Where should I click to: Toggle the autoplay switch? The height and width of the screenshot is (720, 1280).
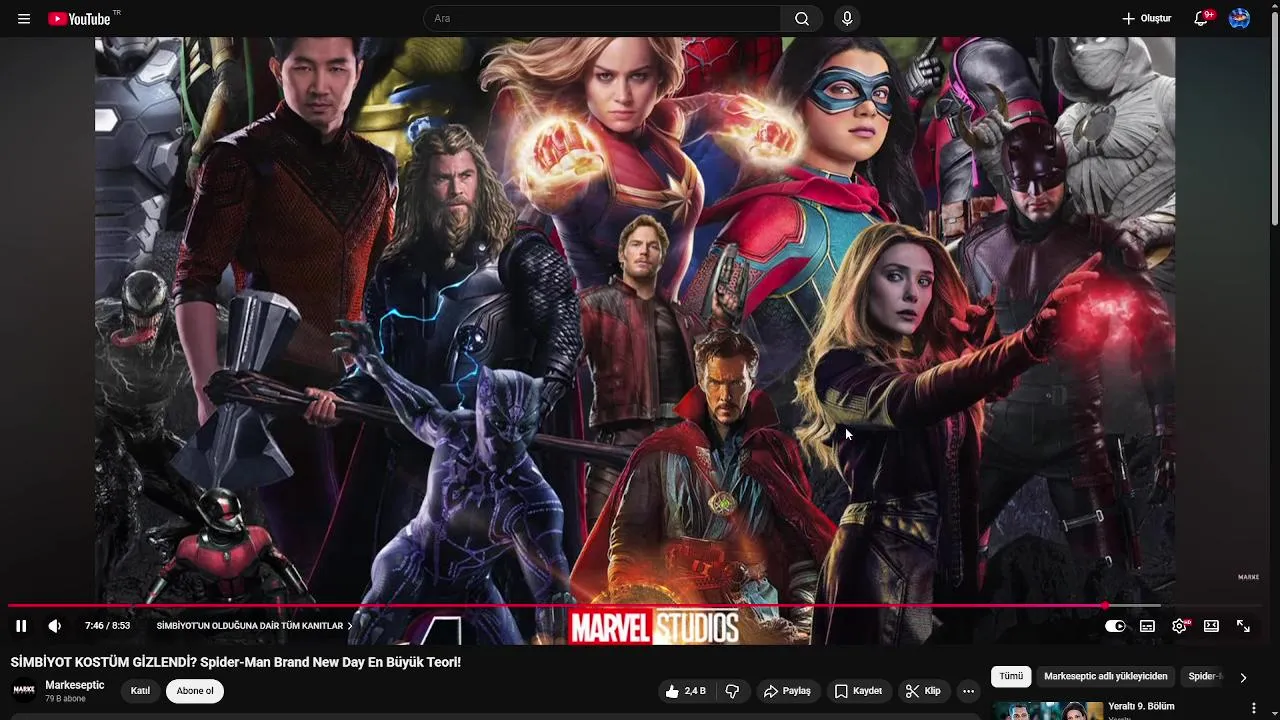click(1115, 626)
